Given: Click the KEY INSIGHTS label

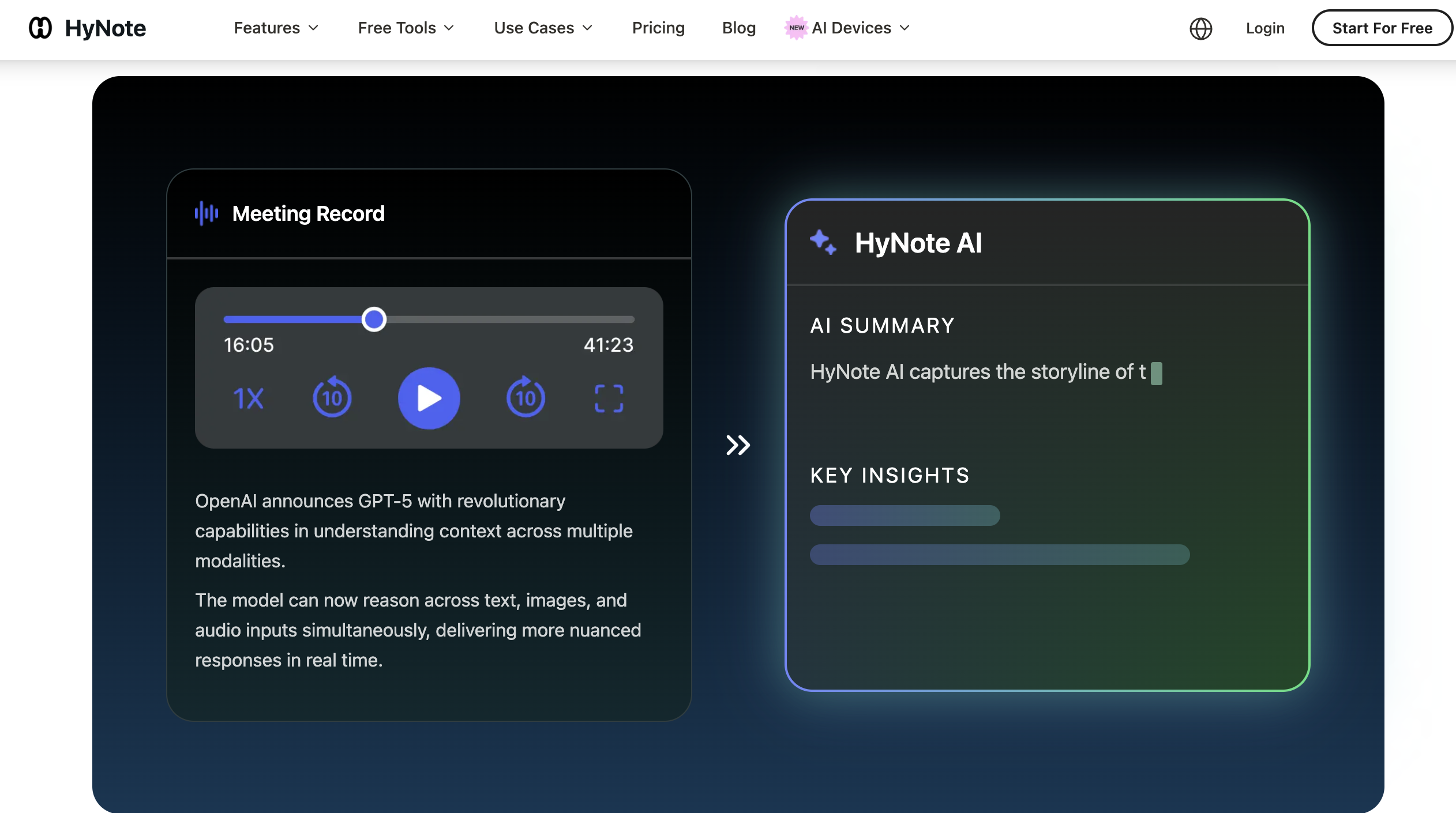Looking at the screenshot, I should 890,475.
